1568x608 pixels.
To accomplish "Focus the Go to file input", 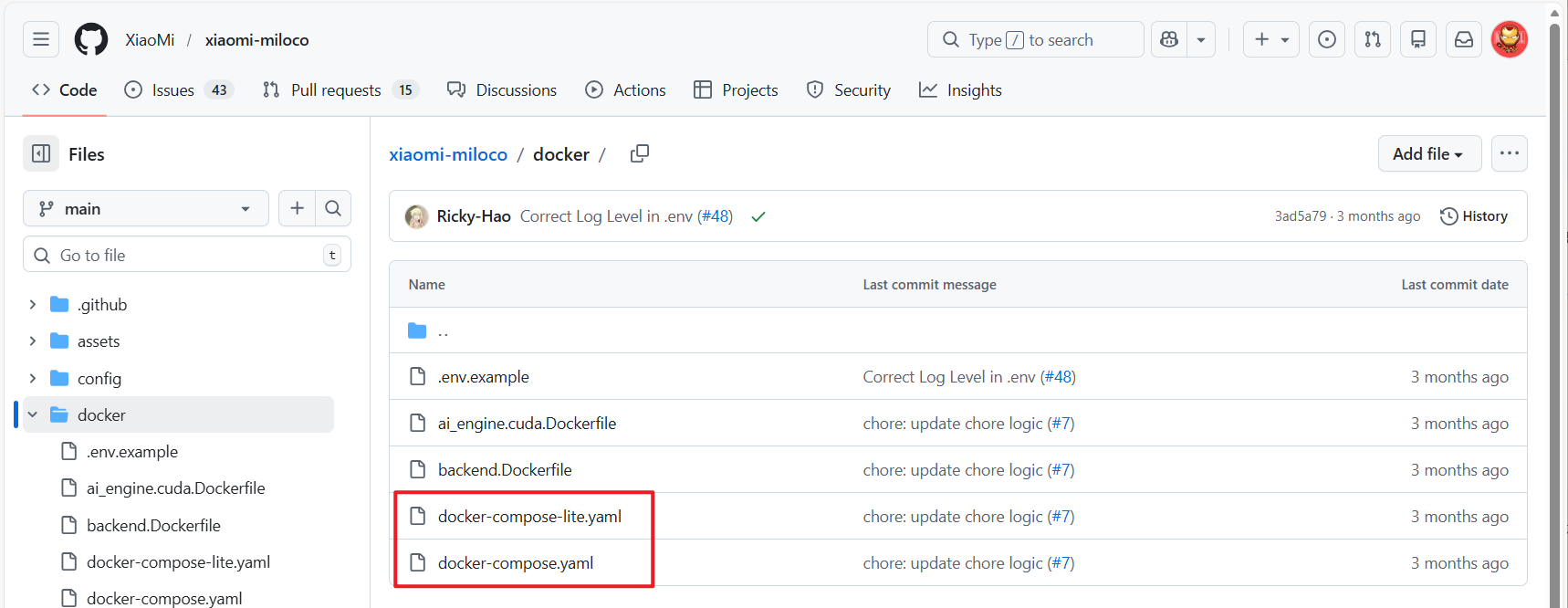I will [187, 255].
